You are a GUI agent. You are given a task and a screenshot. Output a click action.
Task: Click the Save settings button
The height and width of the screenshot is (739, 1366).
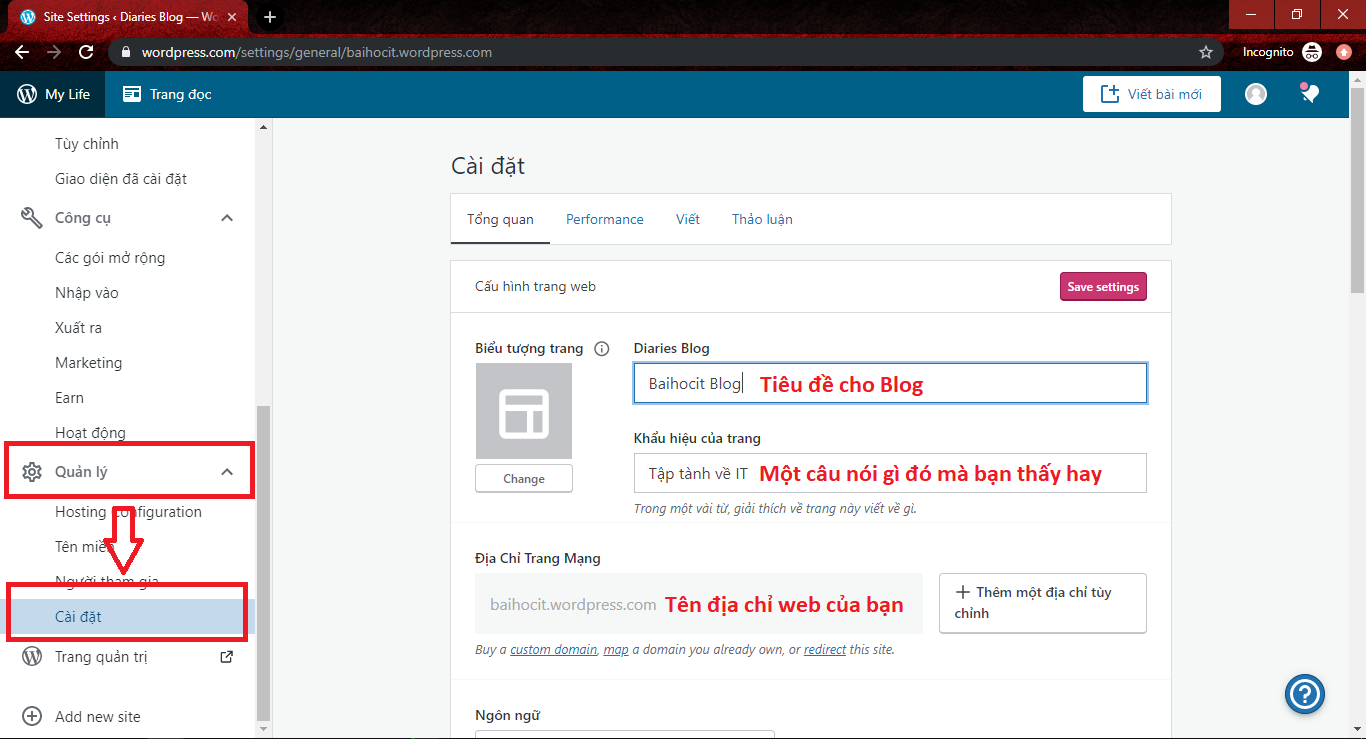pos(1102,287)
